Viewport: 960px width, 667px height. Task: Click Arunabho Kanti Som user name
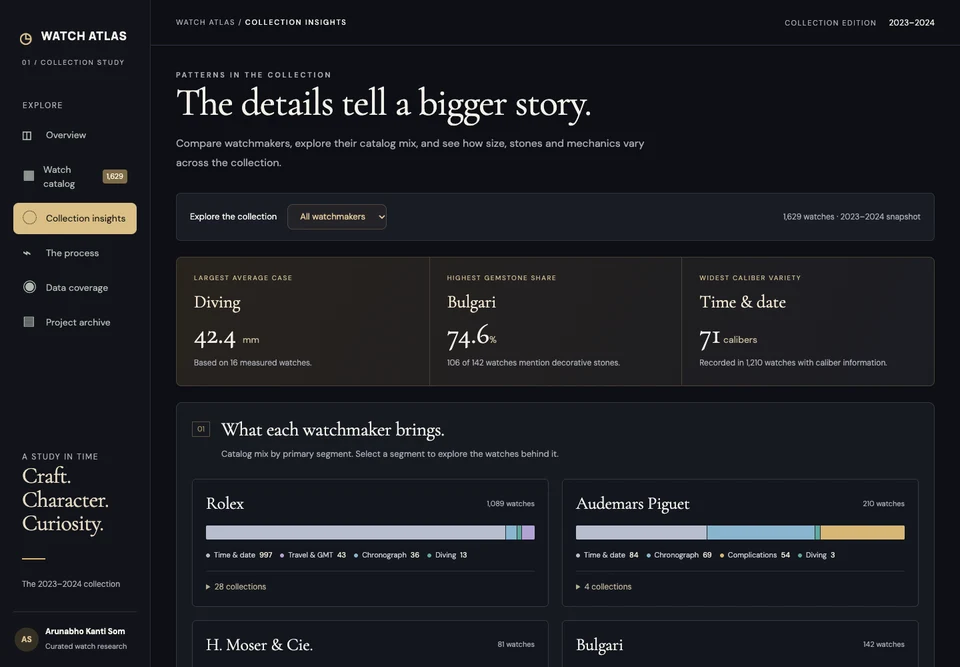(x=85, y=631)
